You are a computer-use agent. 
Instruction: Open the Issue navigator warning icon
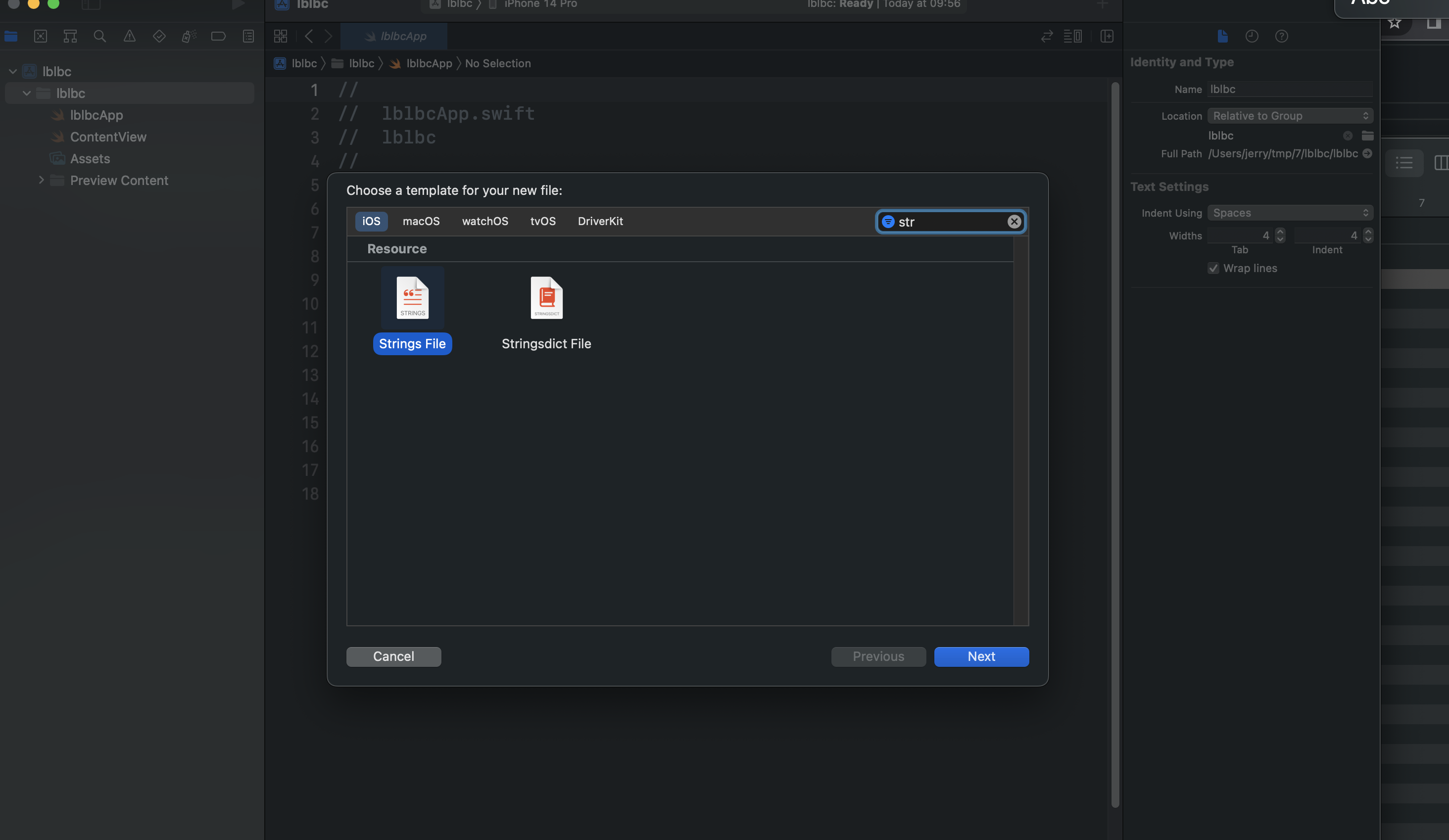129,36
